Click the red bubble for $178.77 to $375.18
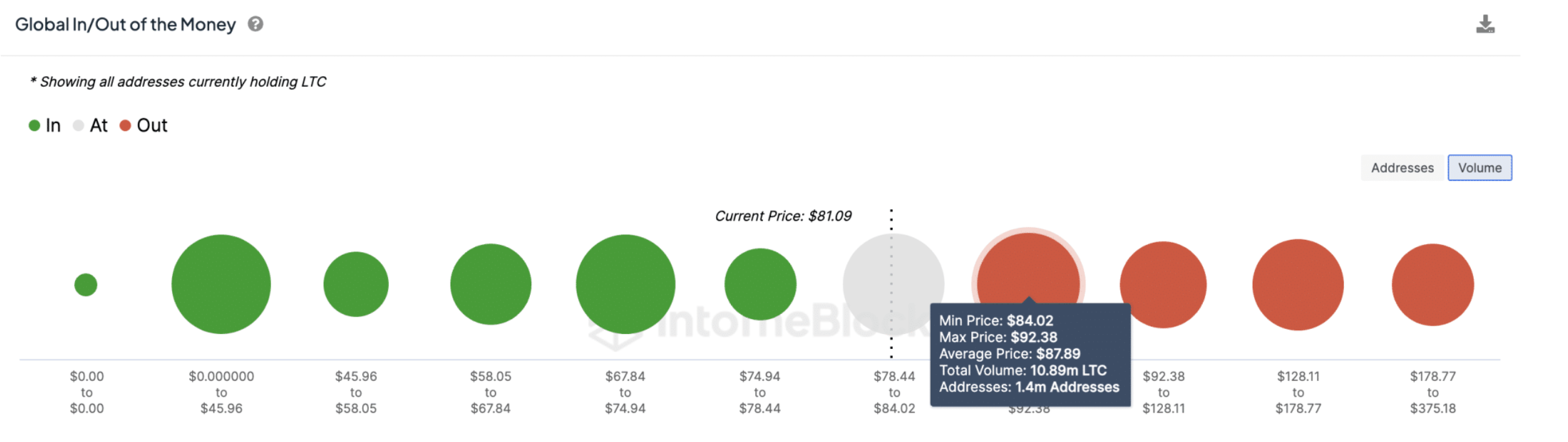This screenshot has height=442, width=1568. [1433, 283]
